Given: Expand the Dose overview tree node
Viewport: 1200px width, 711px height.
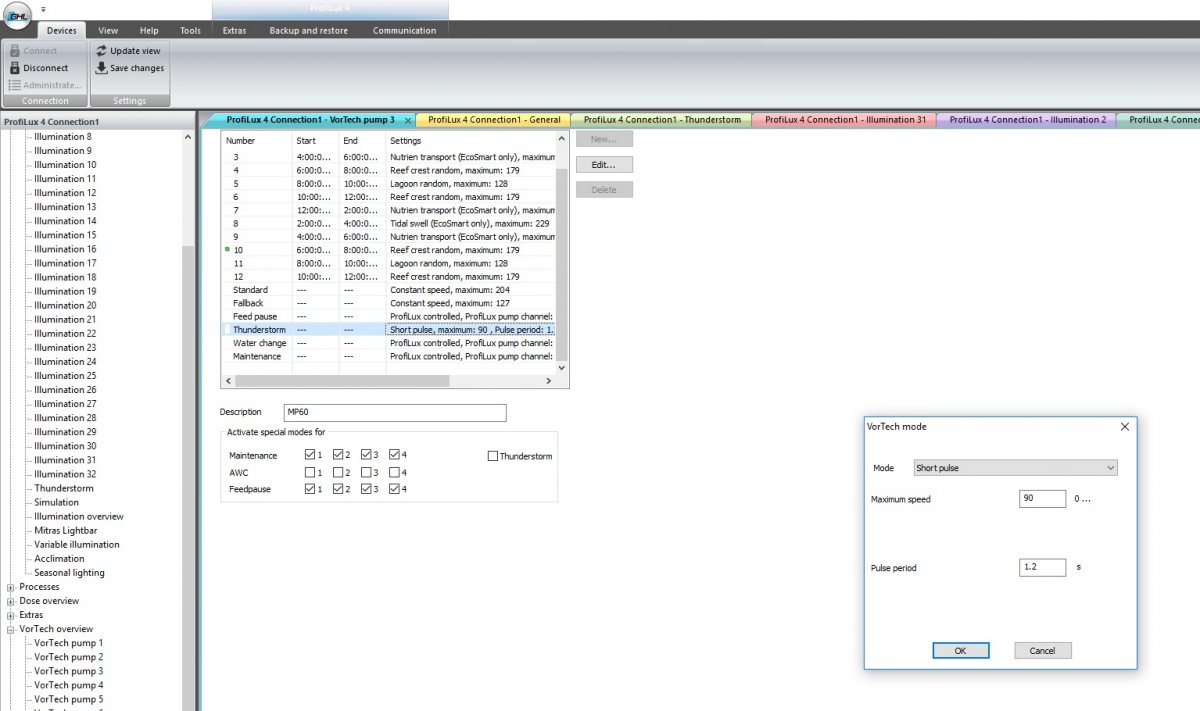Looking at the screenshot, I should coord(11,601).
